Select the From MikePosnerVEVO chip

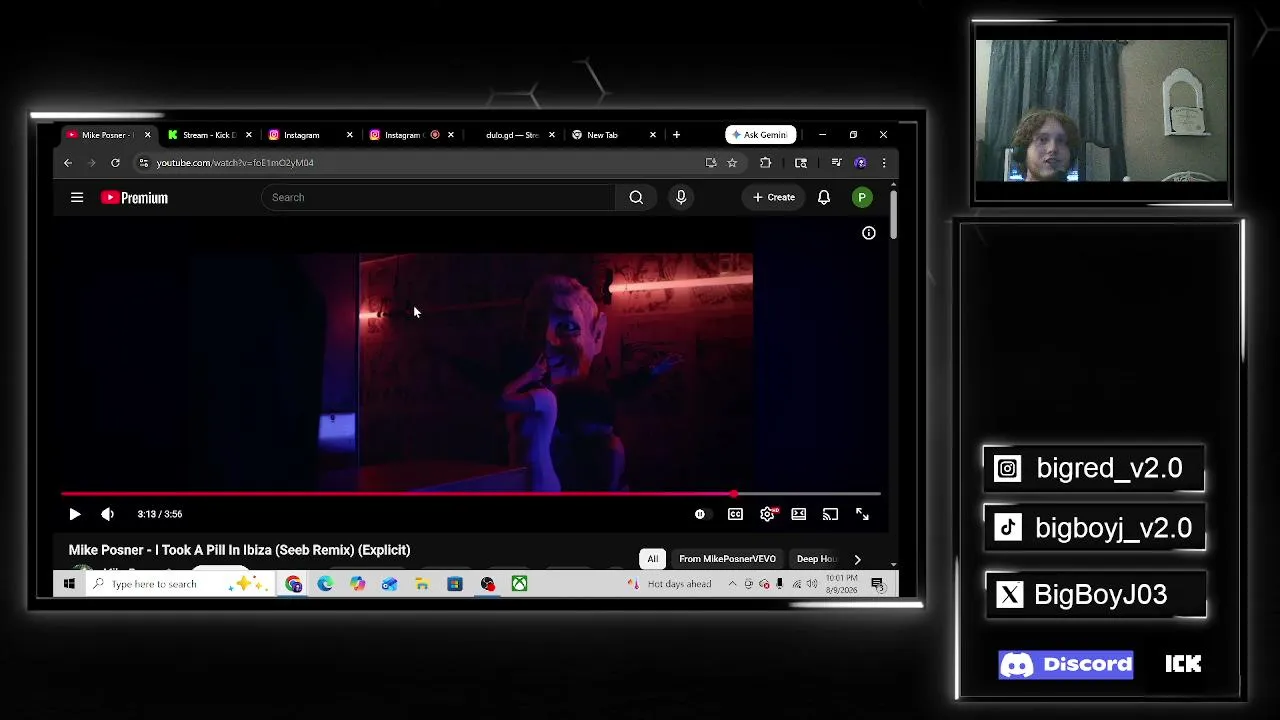(x=727, y=559)
